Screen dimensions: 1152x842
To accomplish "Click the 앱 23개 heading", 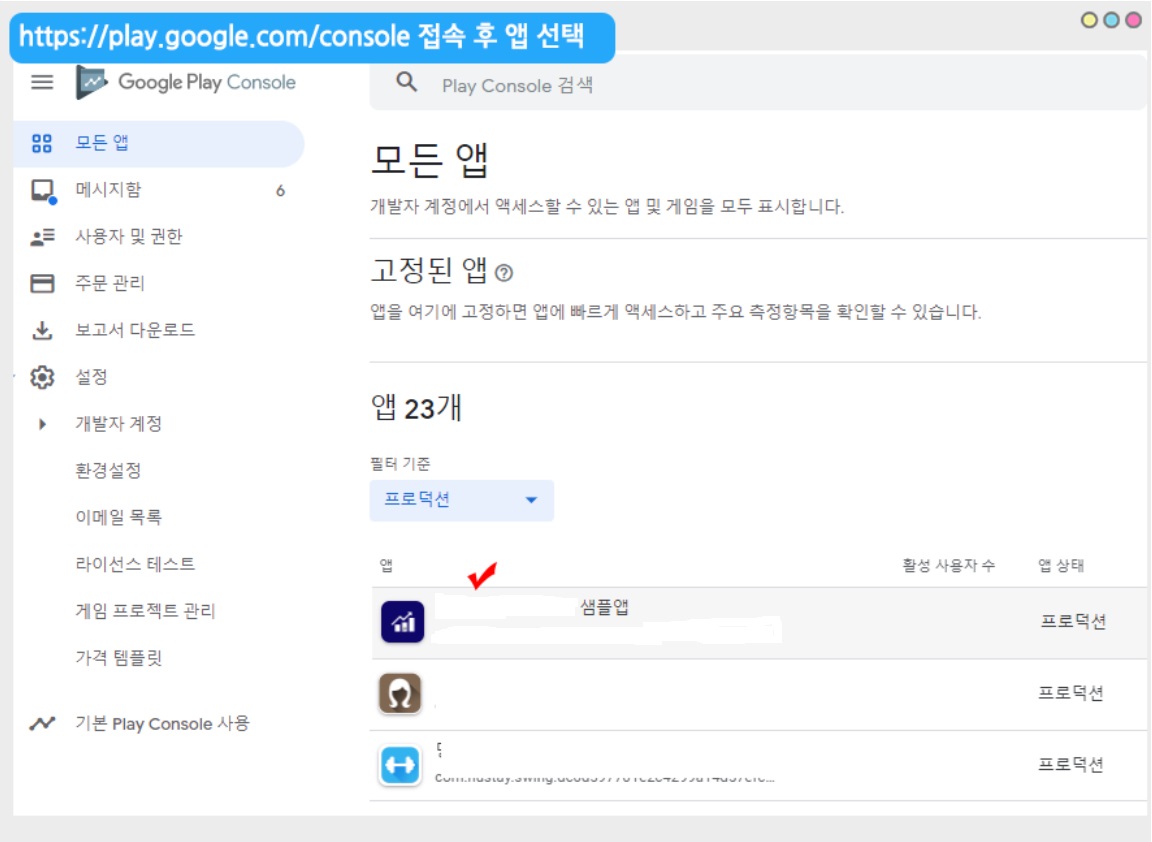I will tap(417, 407).
